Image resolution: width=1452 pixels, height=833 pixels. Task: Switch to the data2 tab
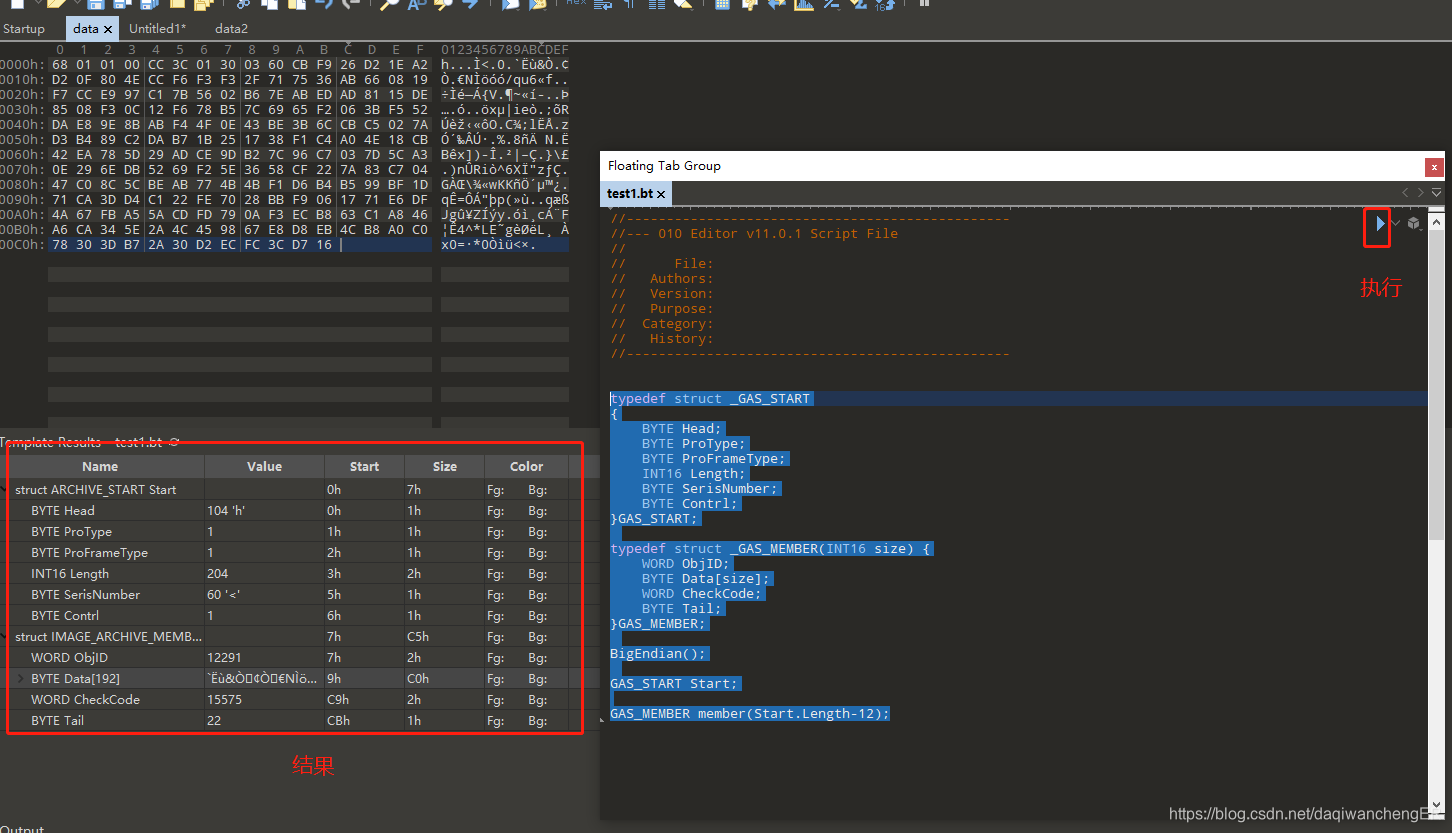[x=231, y=29]
